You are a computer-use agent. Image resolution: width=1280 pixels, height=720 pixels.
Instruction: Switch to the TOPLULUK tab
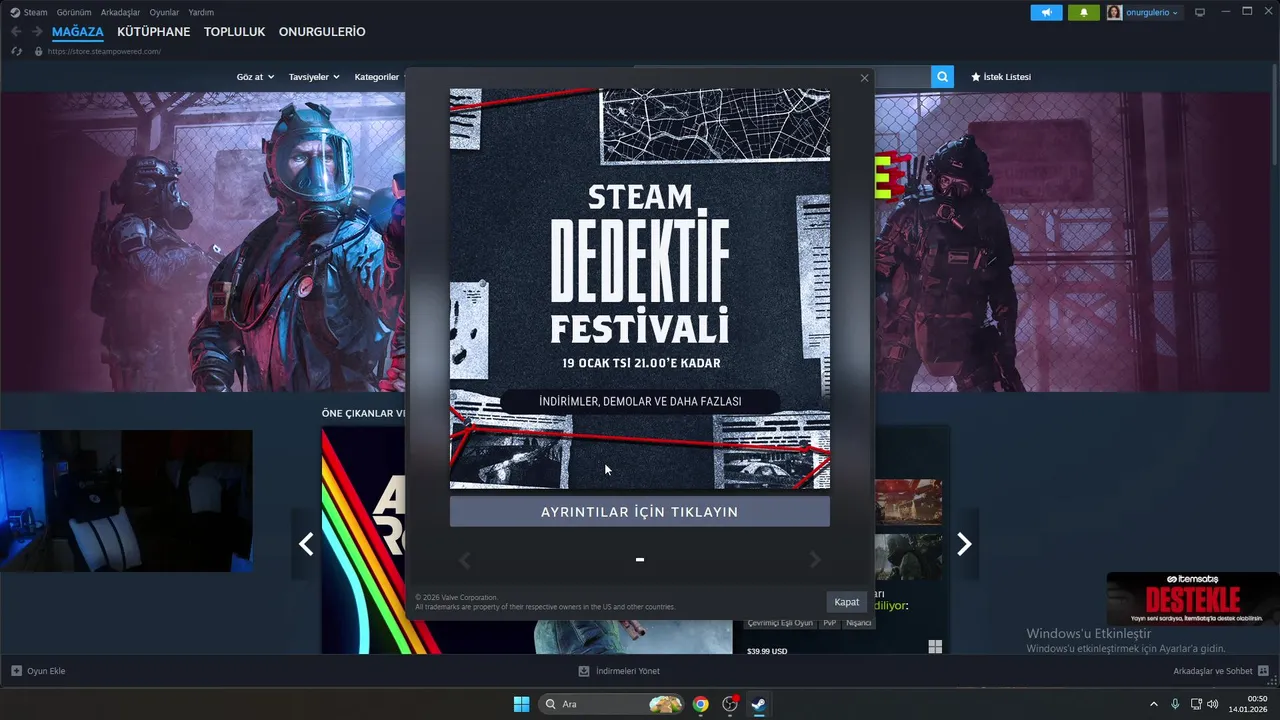pos(234,32)
